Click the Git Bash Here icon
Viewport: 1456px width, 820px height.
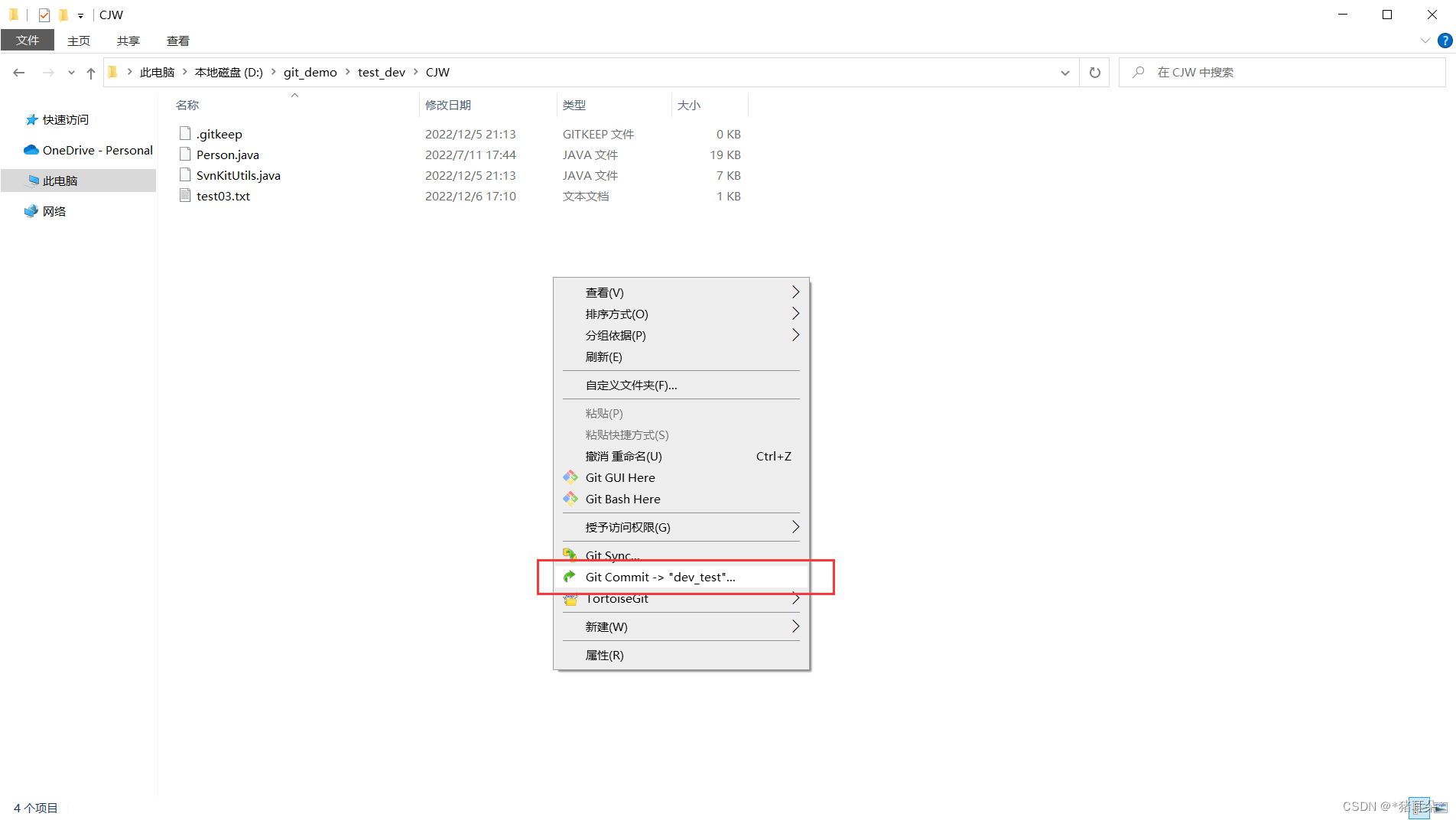pos(570,499)
